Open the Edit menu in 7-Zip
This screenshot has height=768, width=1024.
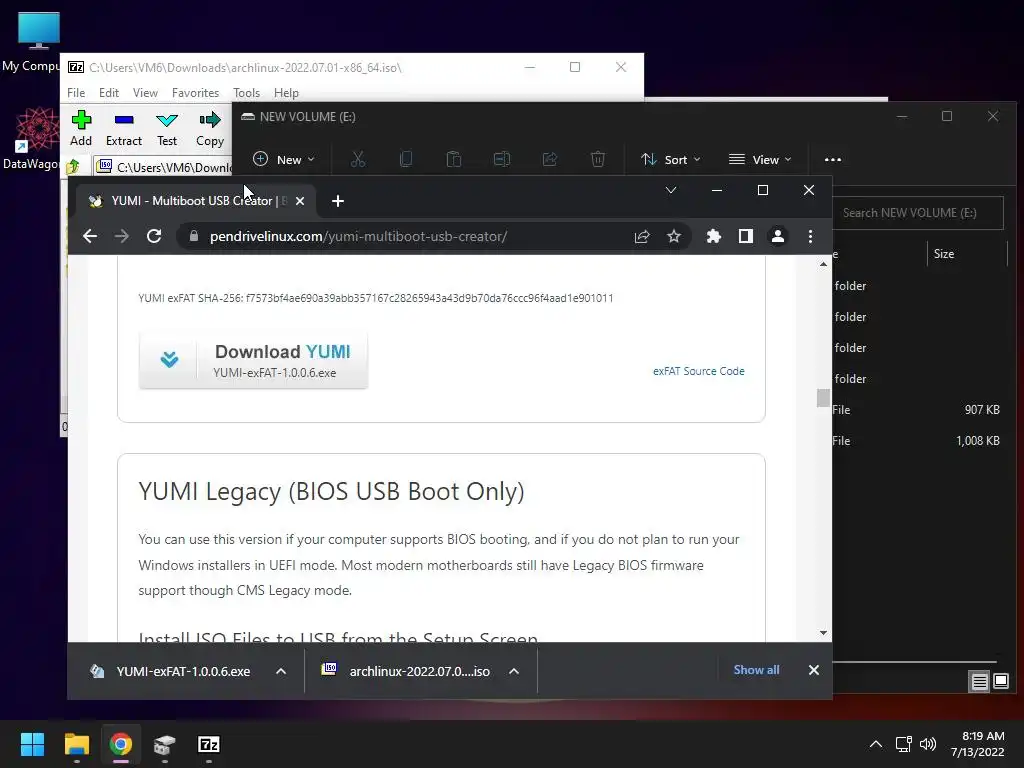point(108,93)
